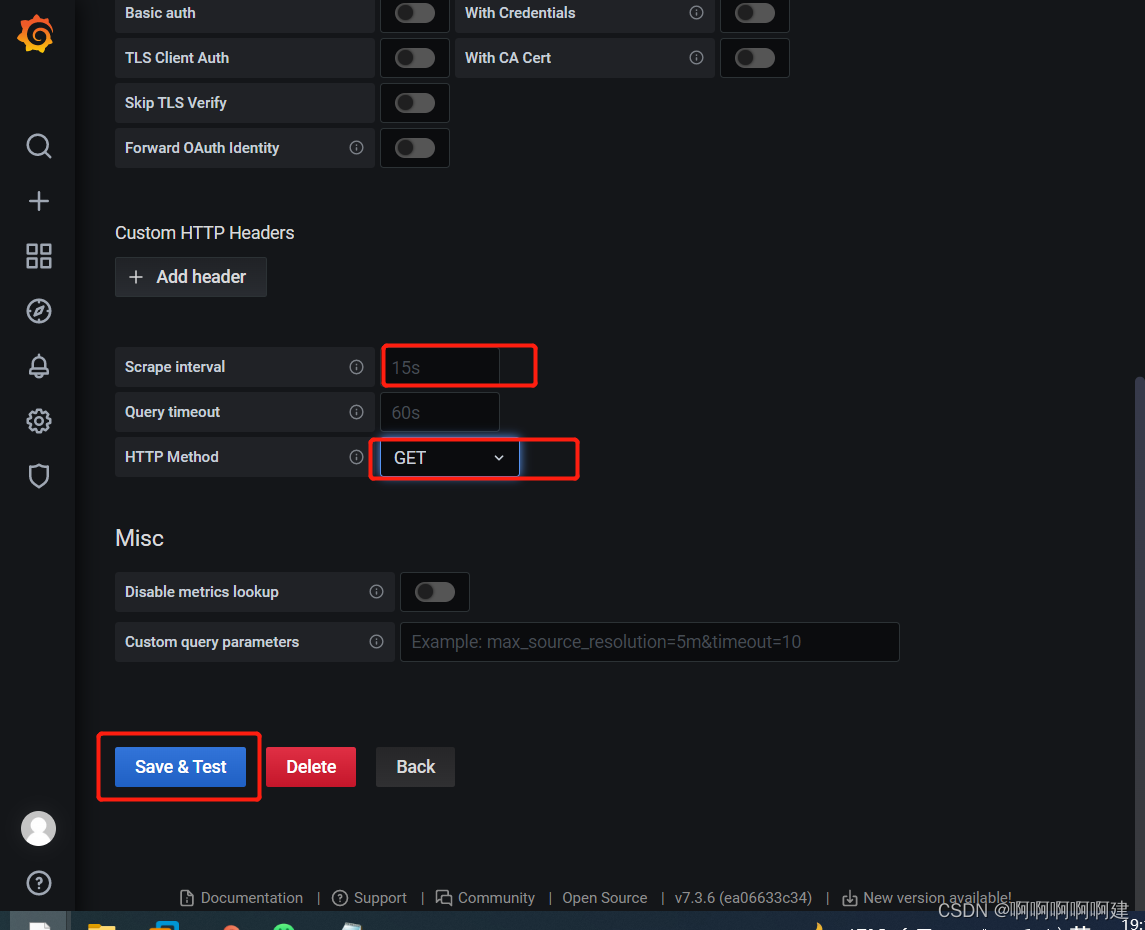Open the Support footer link
This screenshot has height=930, width=1145.
[369, 898]
